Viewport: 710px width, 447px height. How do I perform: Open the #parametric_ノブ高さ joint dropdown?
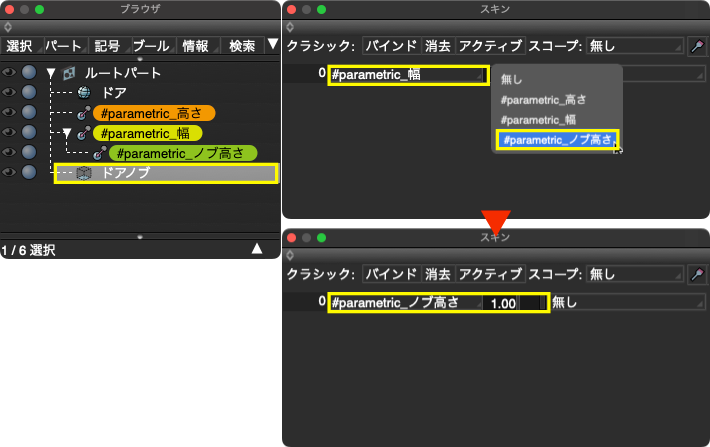click(406, 303)
